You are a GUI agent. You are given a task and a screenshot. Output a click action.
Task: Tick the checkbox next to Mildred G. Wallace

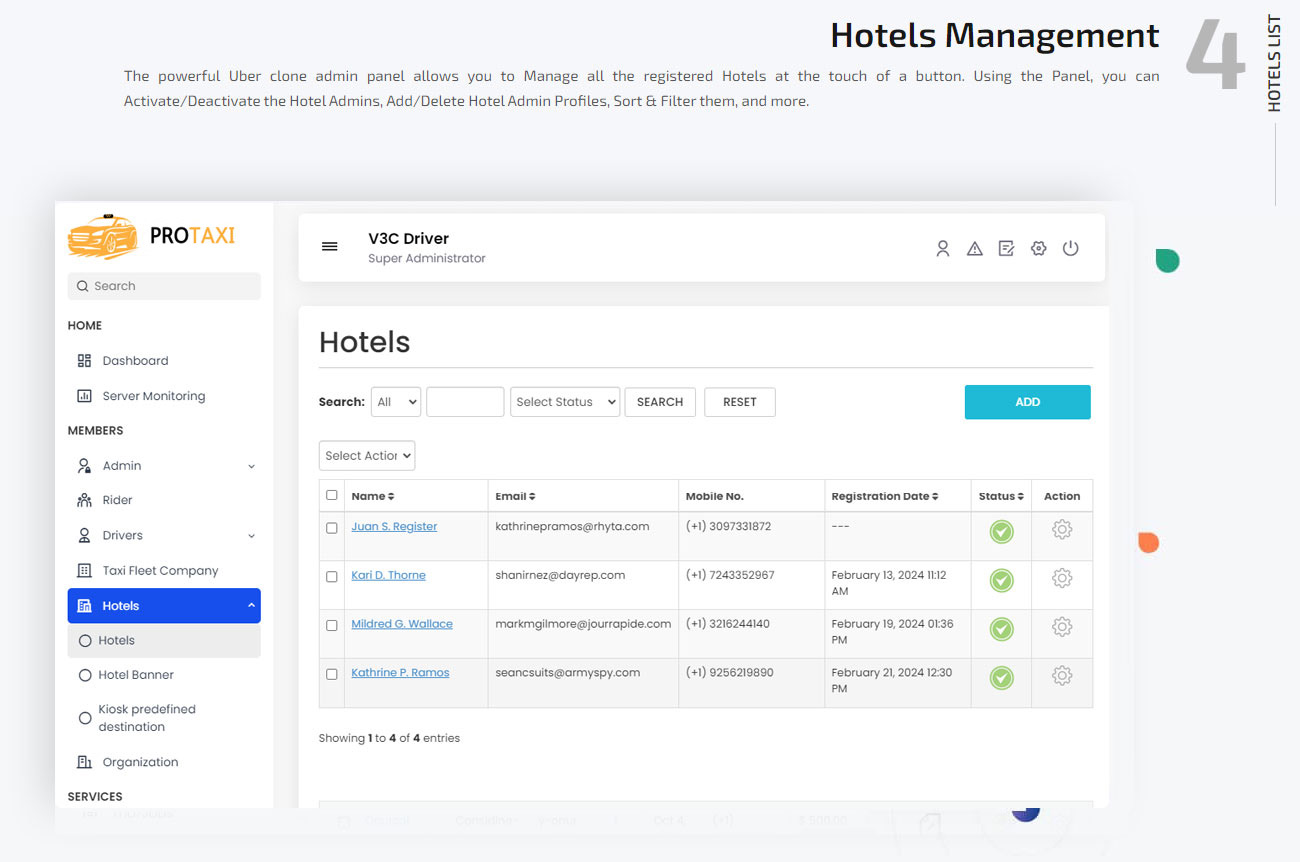332,627
